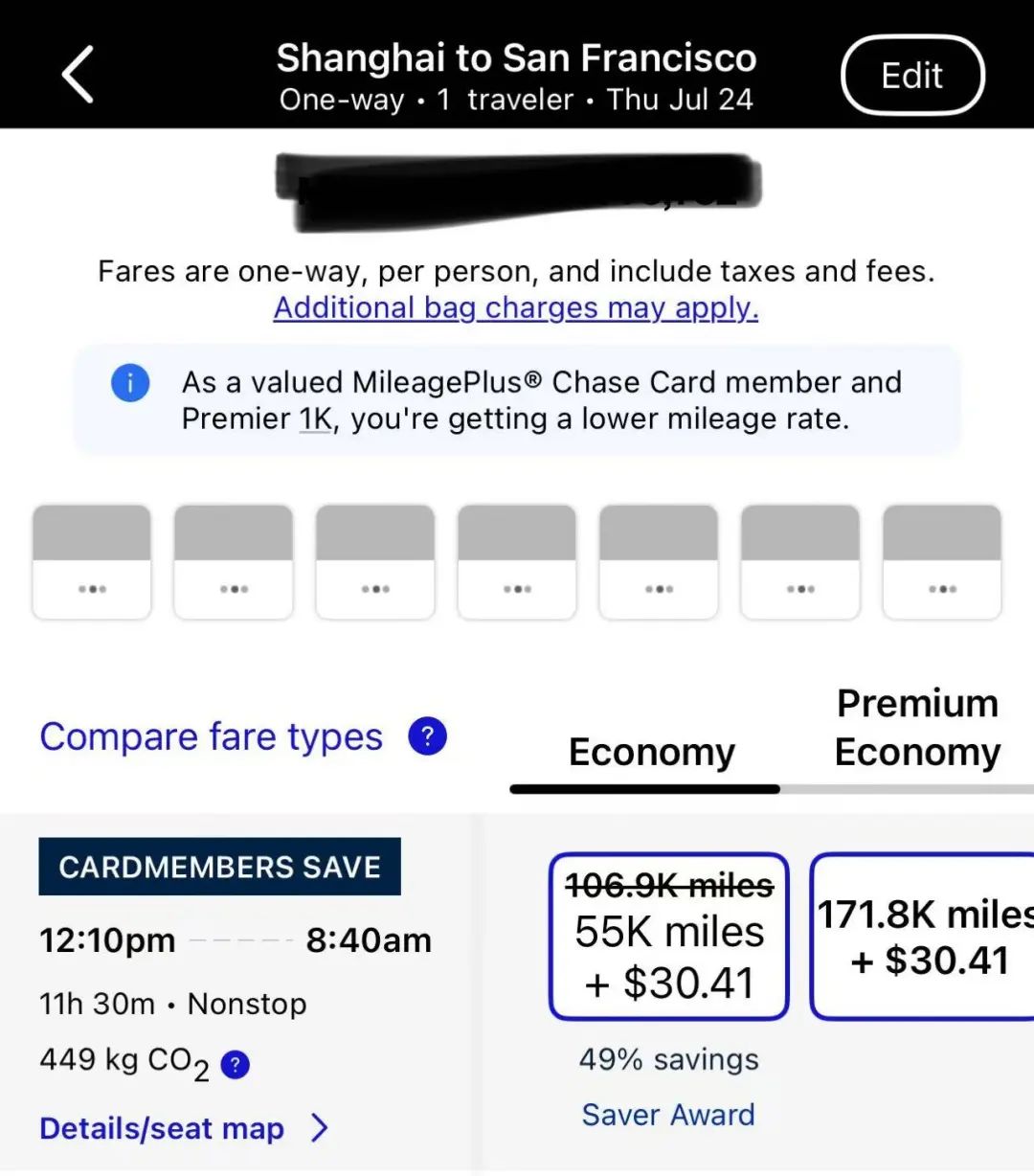This screenshot has width=1034, height=1176.
Task: Tap the blue info icon in banner
Action: [130, 384]
